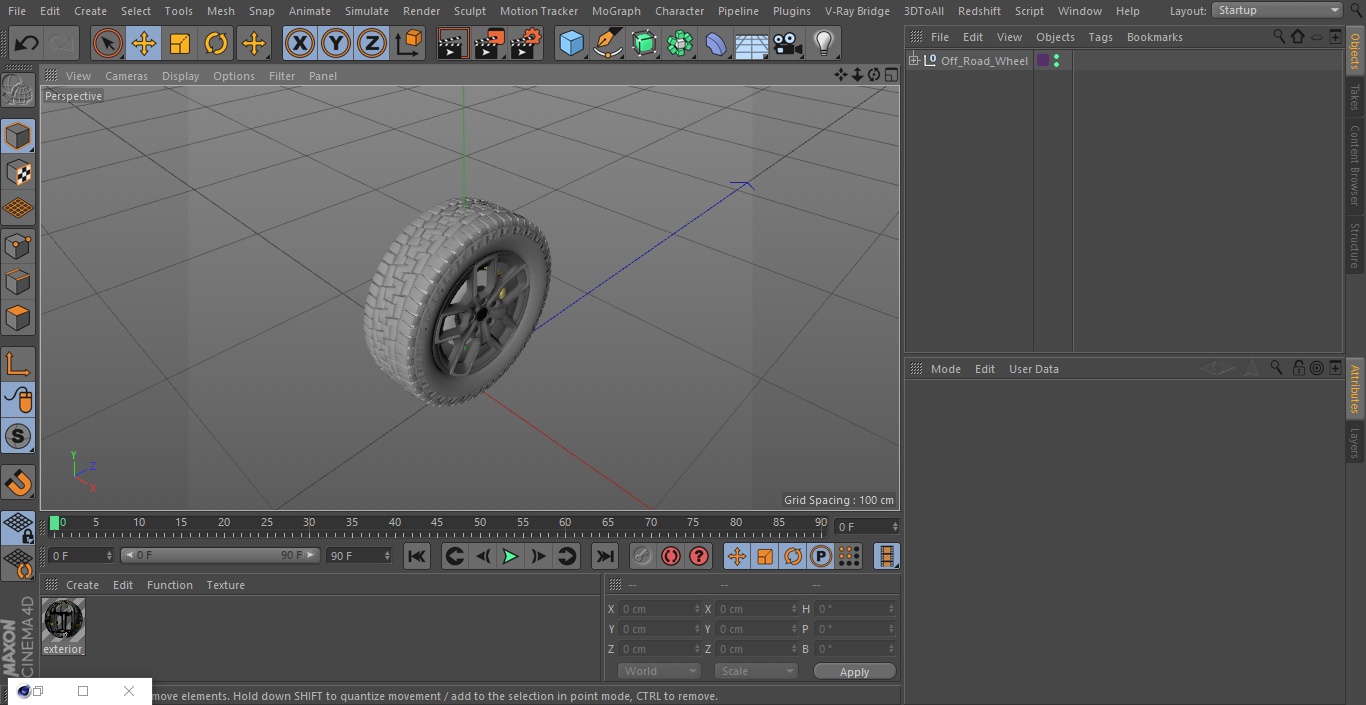The image size is (1366, 705).
Task: Select the Live Selection tool
Action: (x=108, y=43)
